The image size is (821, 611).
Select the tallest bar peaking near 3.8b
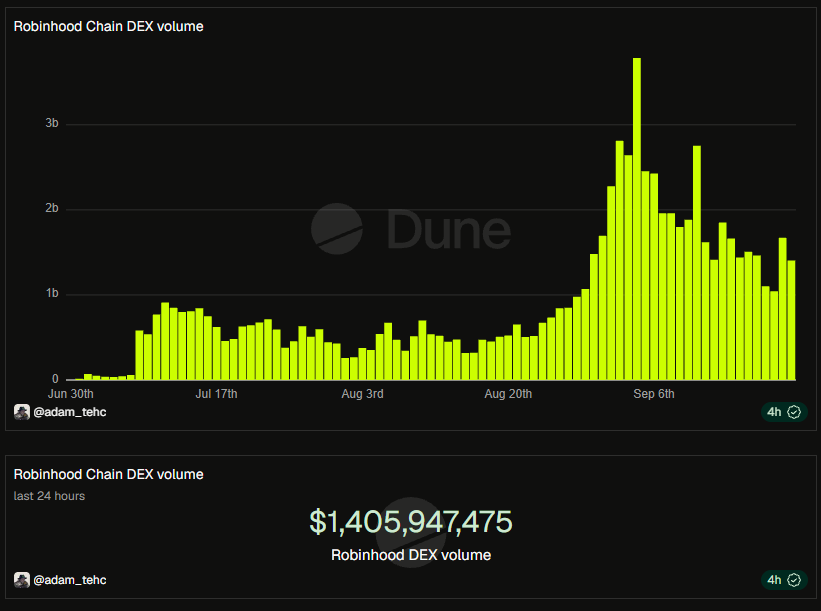point(637,219)
